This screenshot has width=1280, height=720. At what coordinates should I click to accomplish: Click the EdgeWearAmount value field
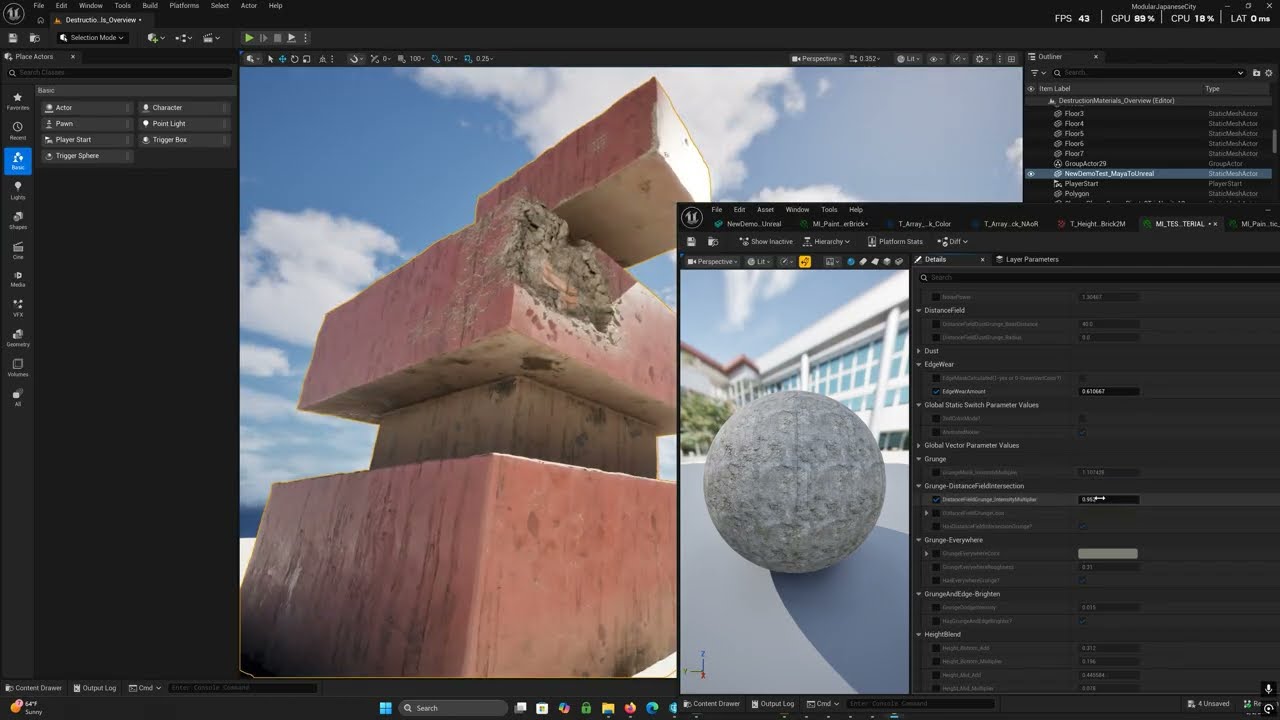coord(1108,391)
